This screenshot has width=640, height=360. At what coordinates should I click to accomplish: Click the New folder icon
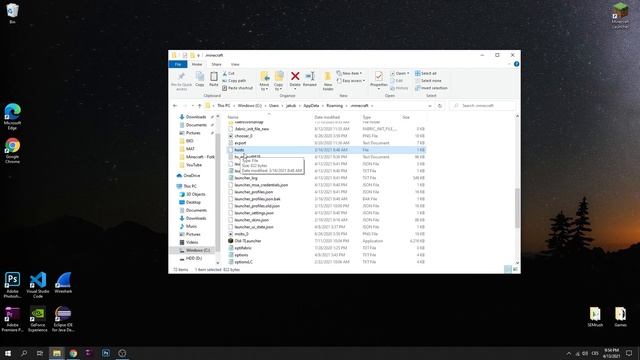(328, 77)
